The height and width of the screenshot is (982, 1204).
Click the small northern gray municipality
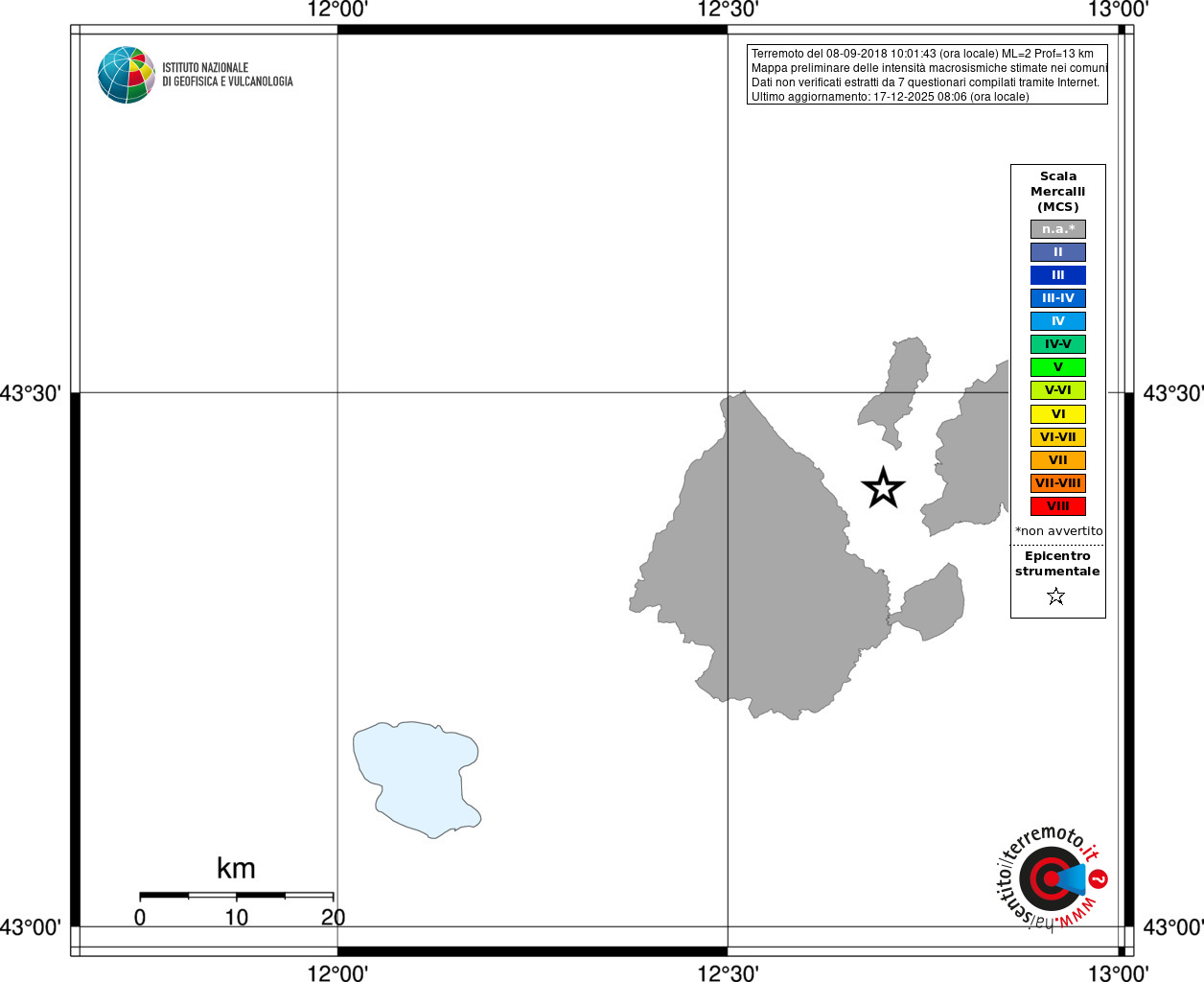coord(895,391)
